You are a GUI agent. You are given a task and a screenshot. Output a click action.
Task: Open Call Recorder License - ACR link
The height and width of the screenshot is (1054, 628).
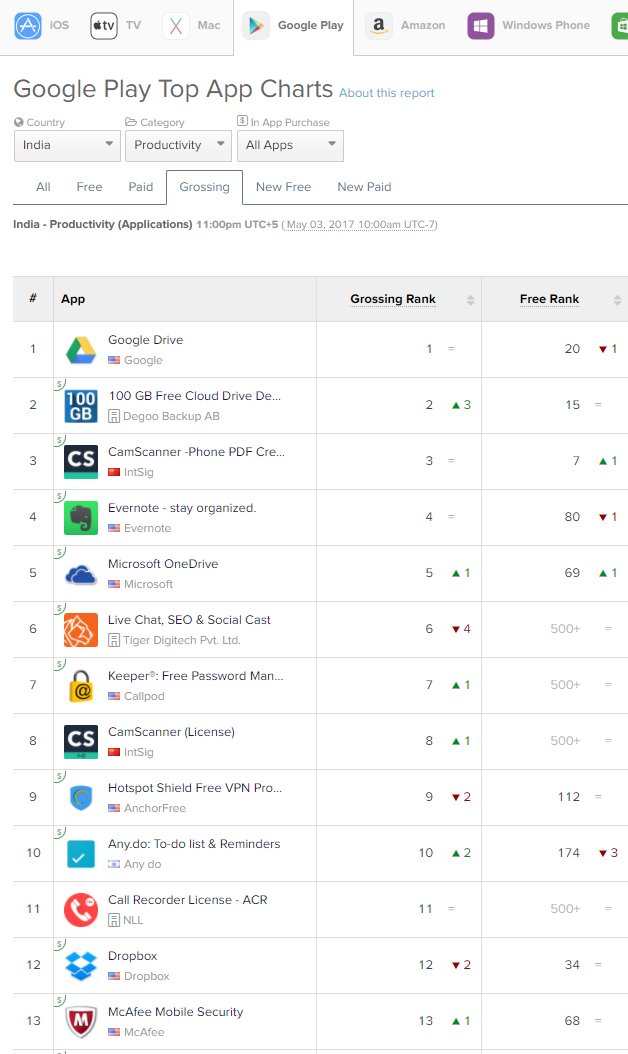coord(188,900)
